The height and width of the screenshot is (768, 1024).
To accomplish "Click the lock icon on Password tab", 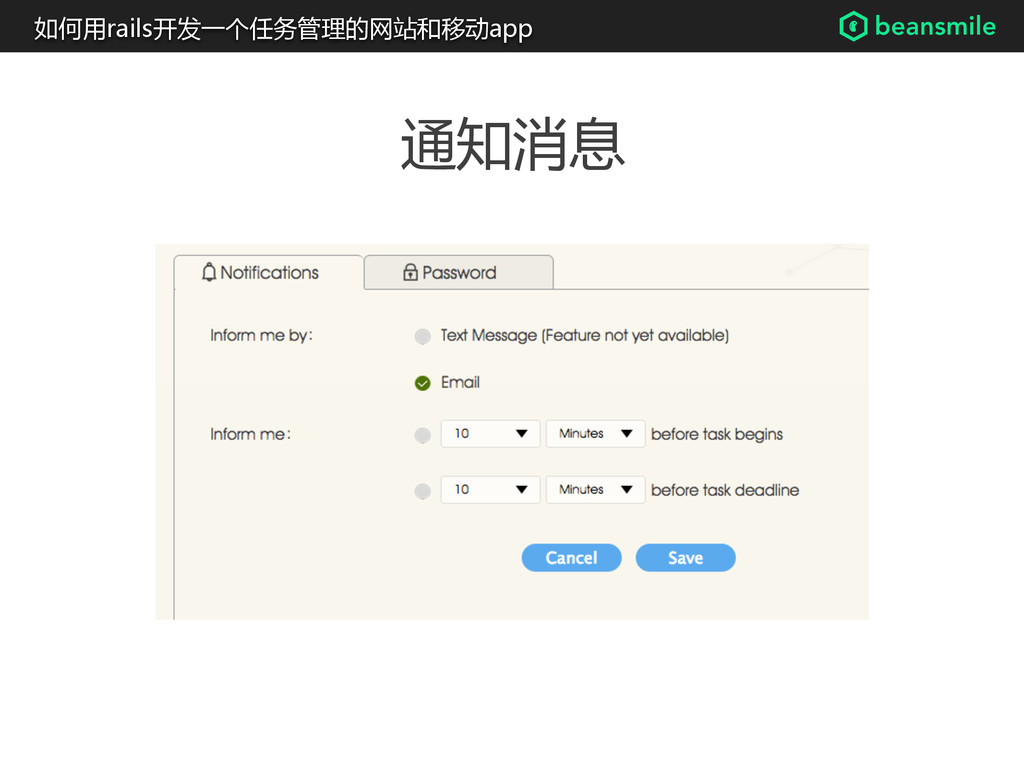I will coord(410,272).
